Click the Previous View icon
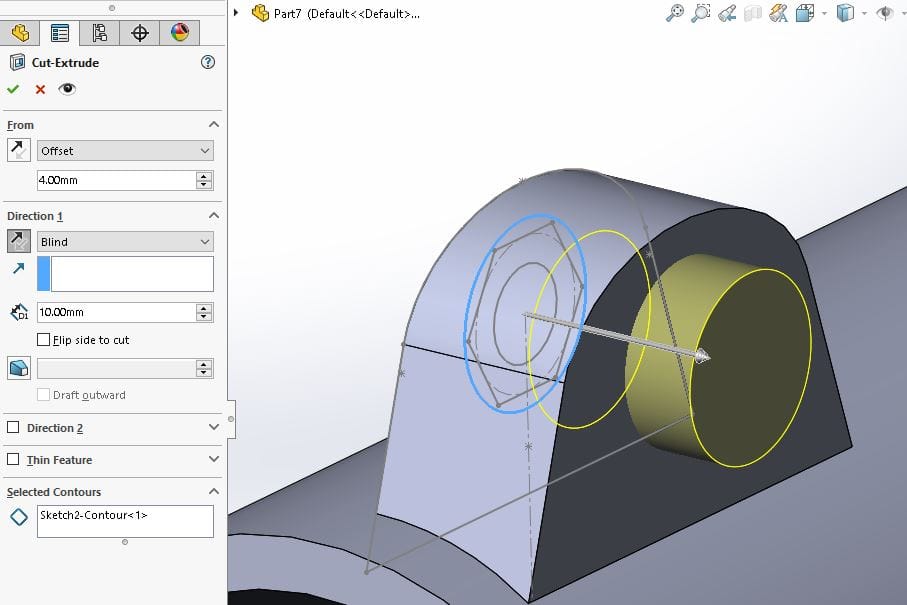This screenshot has height=605, width=907. [x=727, y=13]
